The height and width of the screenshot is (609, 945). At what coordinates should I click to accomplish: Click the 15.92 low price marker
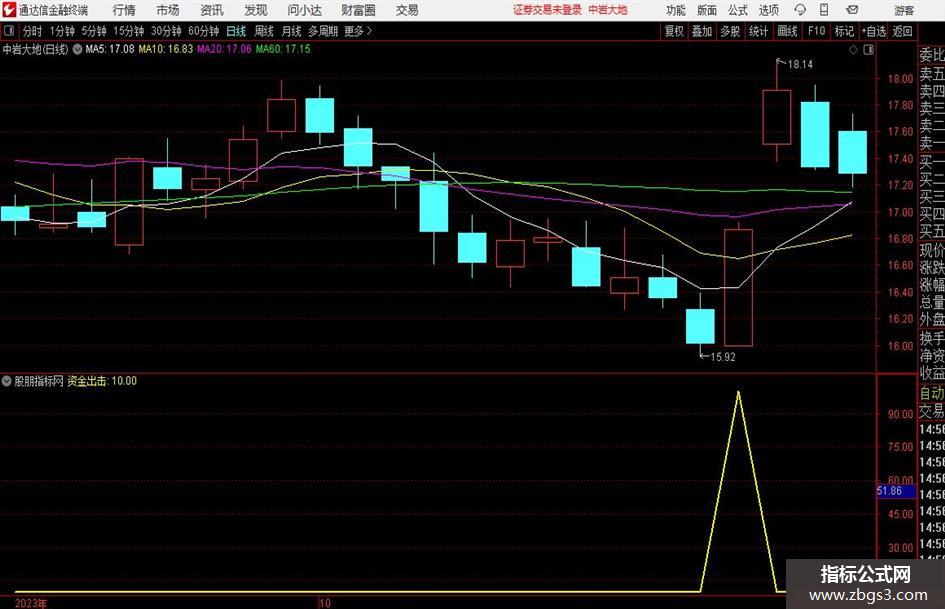click(x=723, y=357)
